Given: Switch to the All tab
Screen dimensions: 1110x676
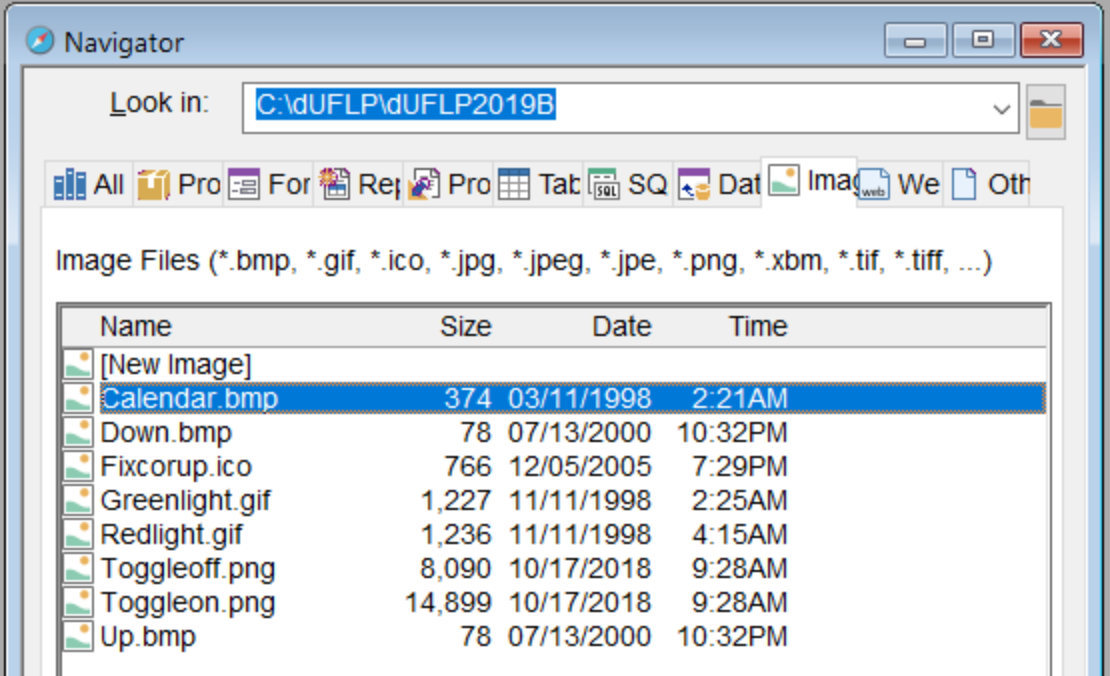Looking at the screenshot, I should [89, 185].
